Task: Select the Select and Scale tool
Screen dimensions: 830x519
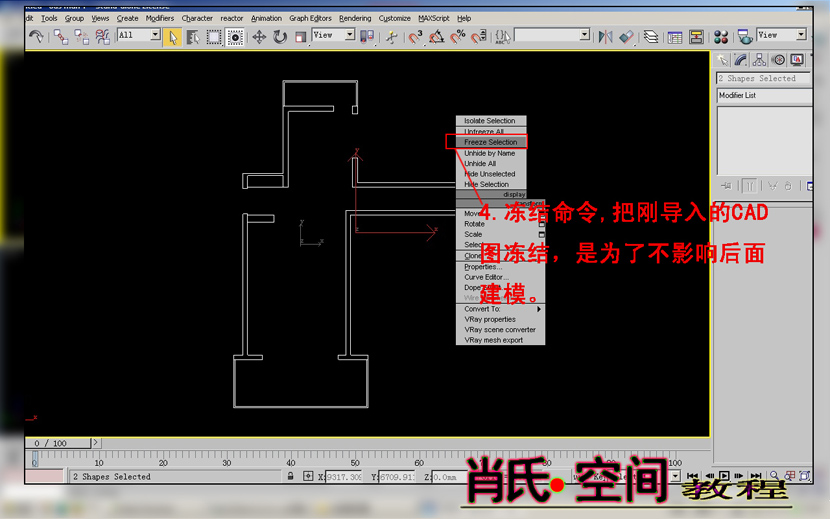Action: click(301, 37)
